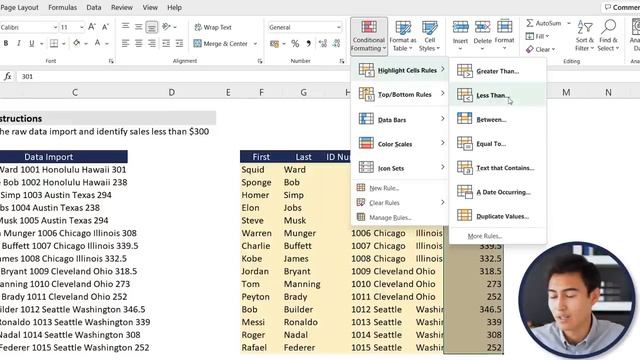The height and width of the screenshot is (360, 640).
Task: Align text right
Action: pyautogui.click(x=152, y=43)
